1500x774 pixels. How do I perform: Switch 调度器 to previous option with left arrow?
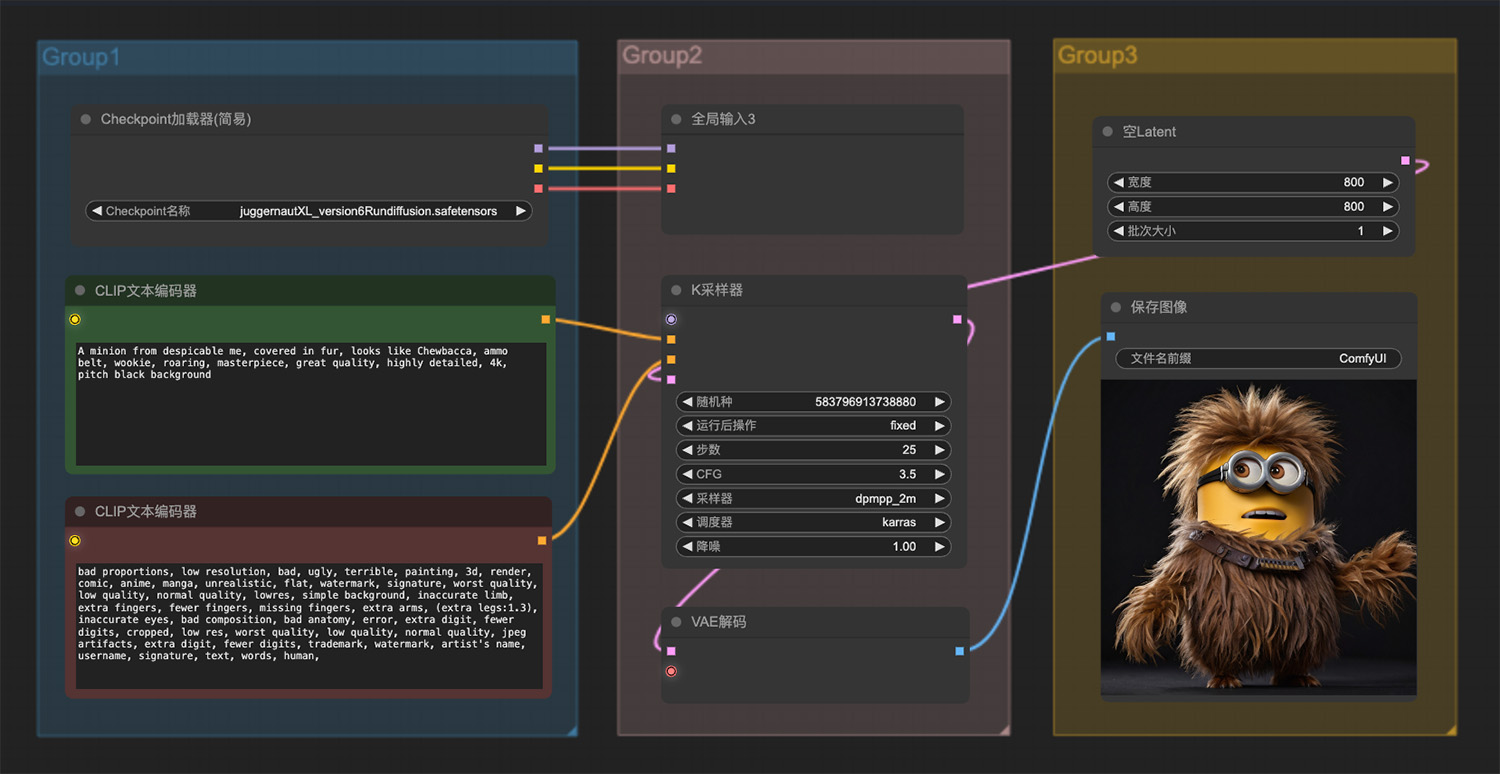coord(687,522)
